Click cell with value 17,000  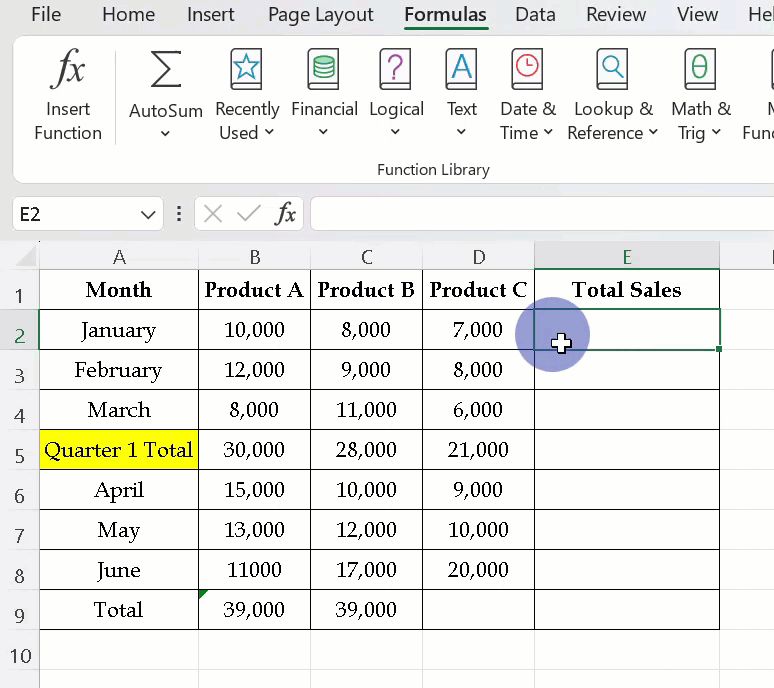[366, 570]
